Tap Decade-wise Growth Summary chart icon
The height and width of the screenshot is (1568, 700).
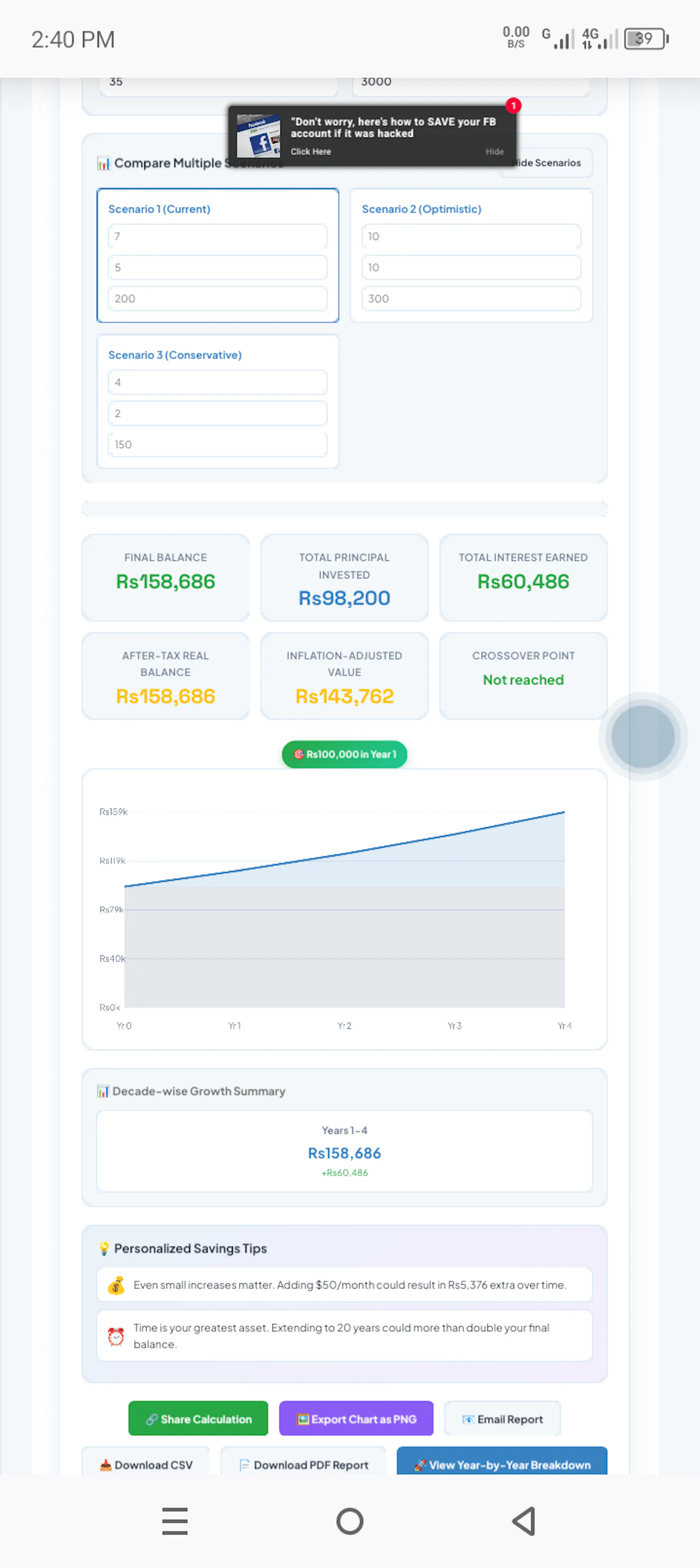(103, 1091)
